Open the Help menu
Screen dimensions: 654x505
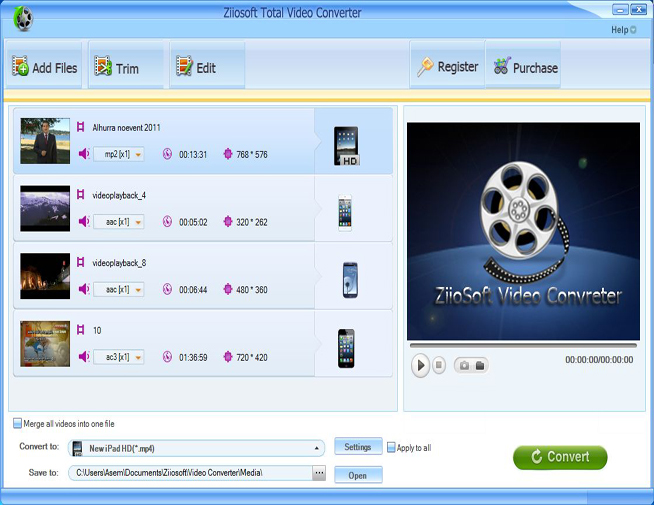pos(624,30)
